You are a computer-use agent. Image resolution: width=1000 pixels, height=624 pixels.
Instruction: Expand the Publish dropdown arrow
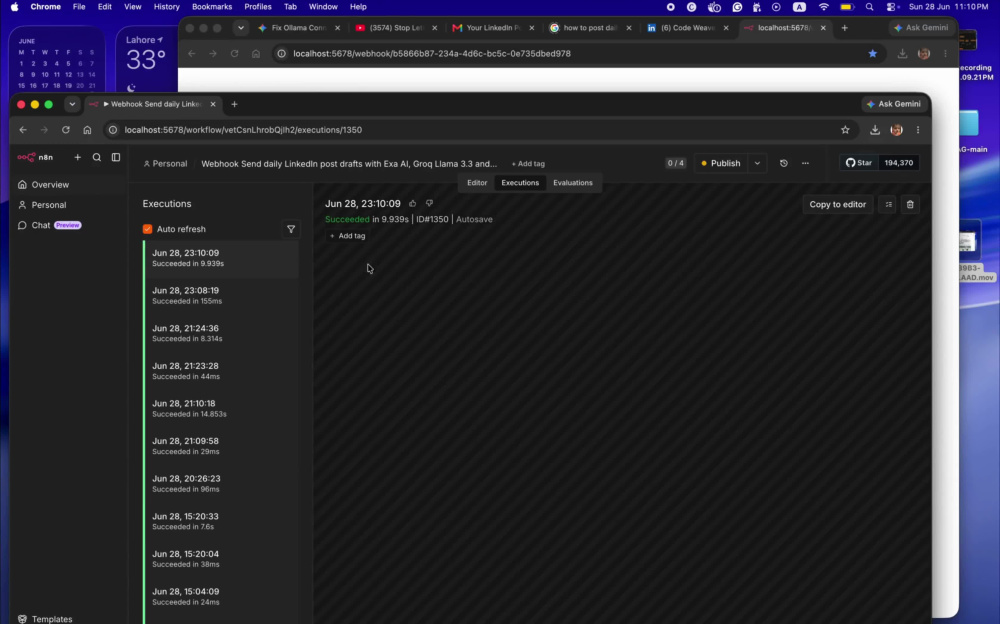pyautogui.click(x=757, y=163)
